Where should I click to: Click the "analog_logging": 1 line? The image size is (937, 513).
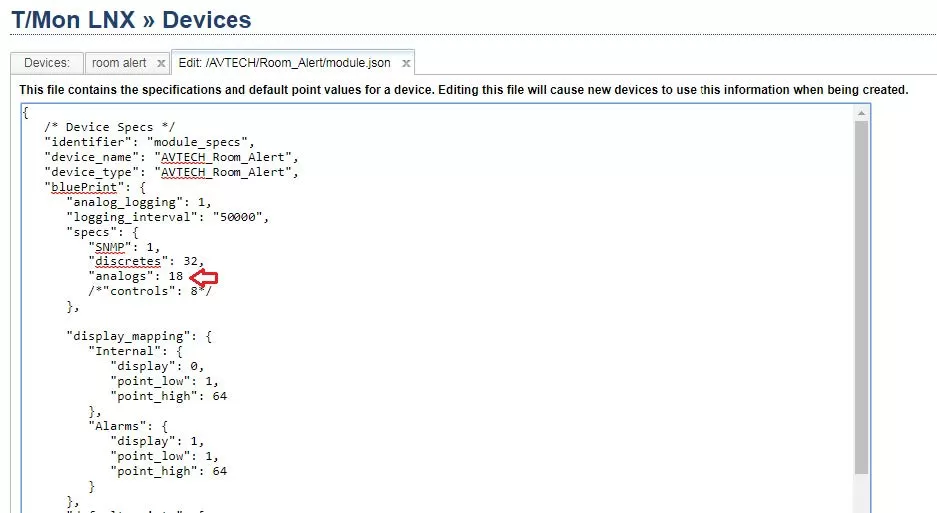138,202
